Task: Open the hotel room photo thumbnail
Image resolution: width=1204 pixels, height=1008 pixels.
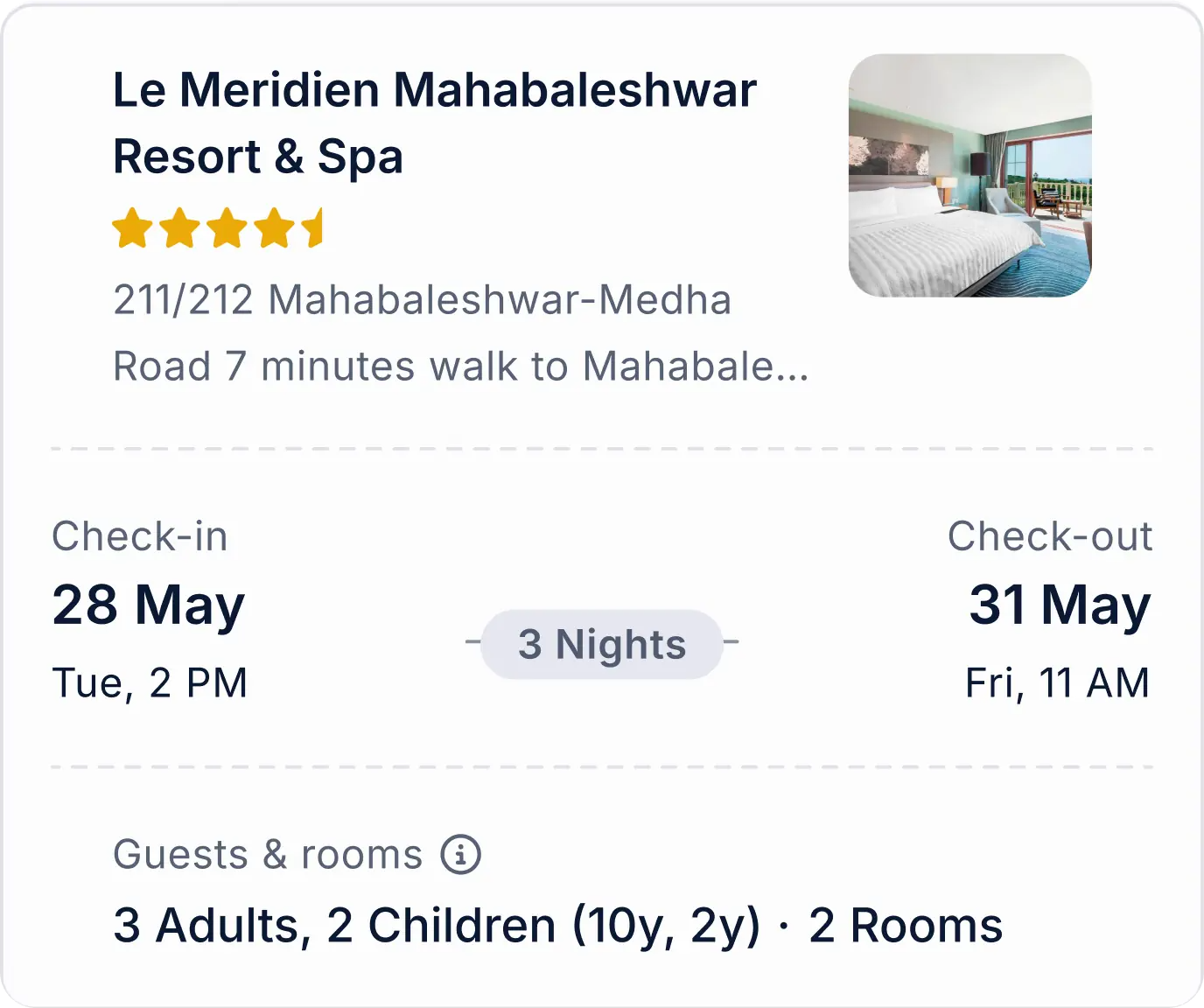Action: pos(969,175)
